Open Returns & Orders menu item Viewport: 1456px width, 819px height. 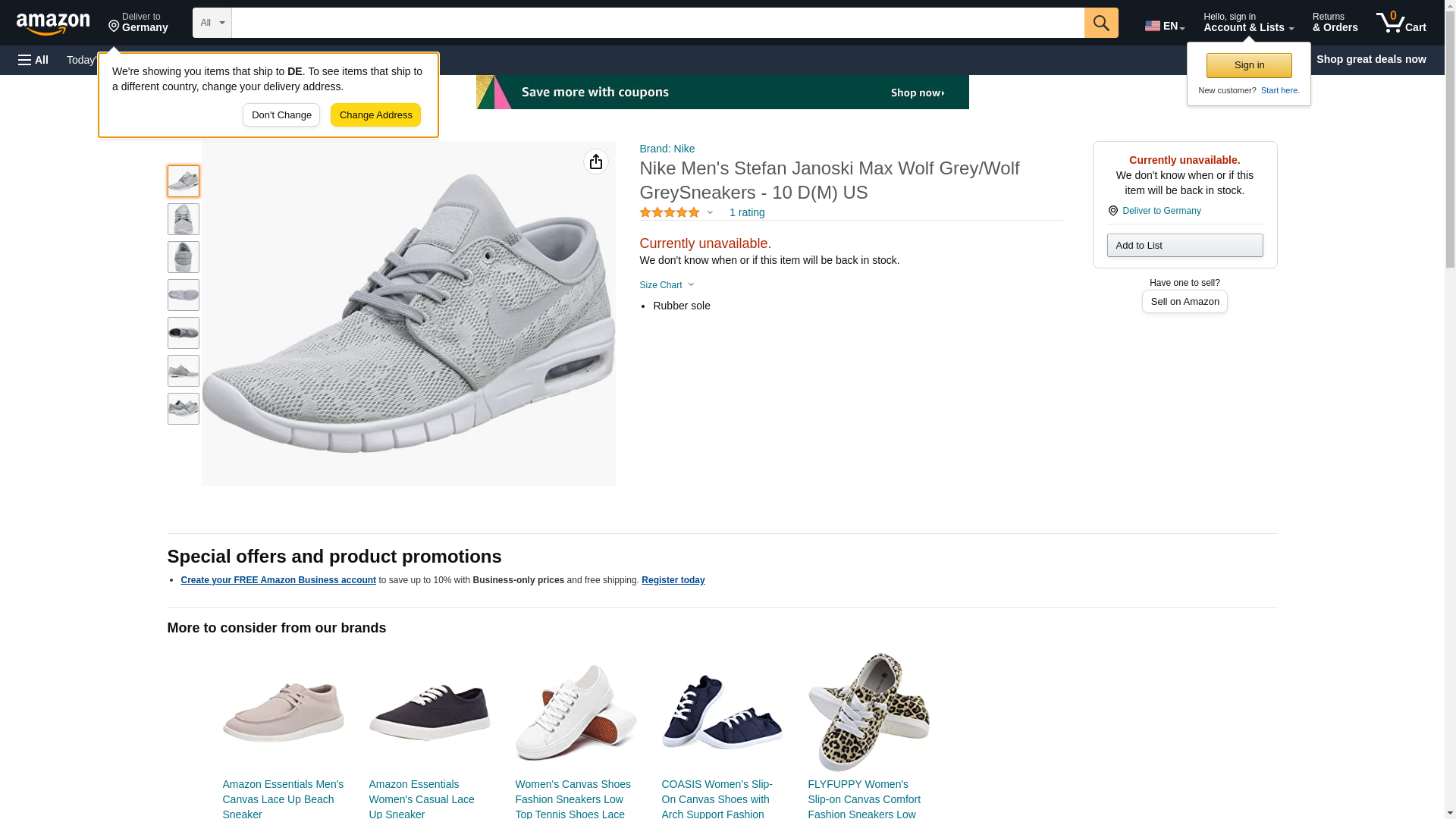coord(1335,23)
